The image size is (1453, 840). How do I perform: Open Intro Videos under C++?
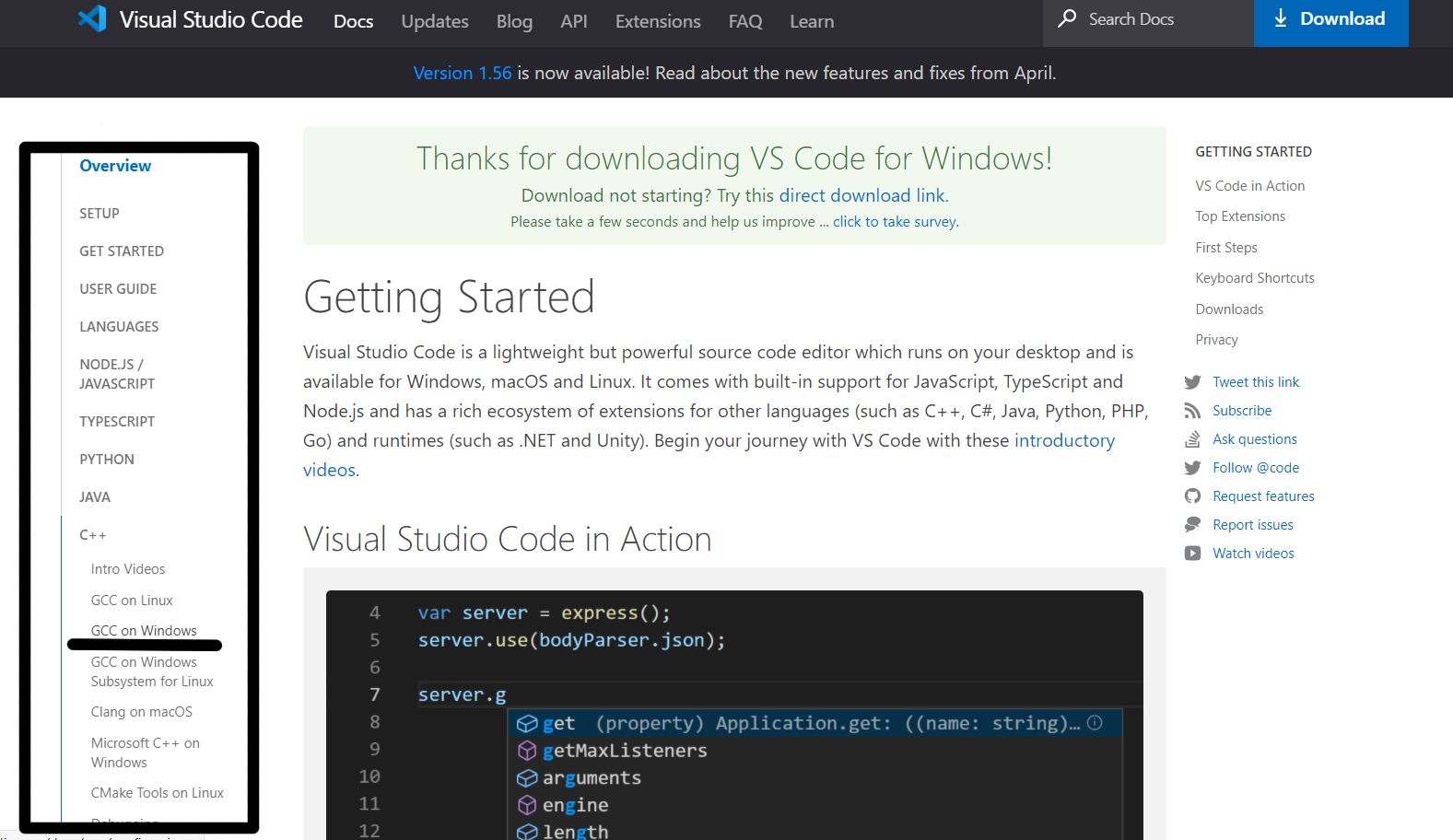click(128, 569)
